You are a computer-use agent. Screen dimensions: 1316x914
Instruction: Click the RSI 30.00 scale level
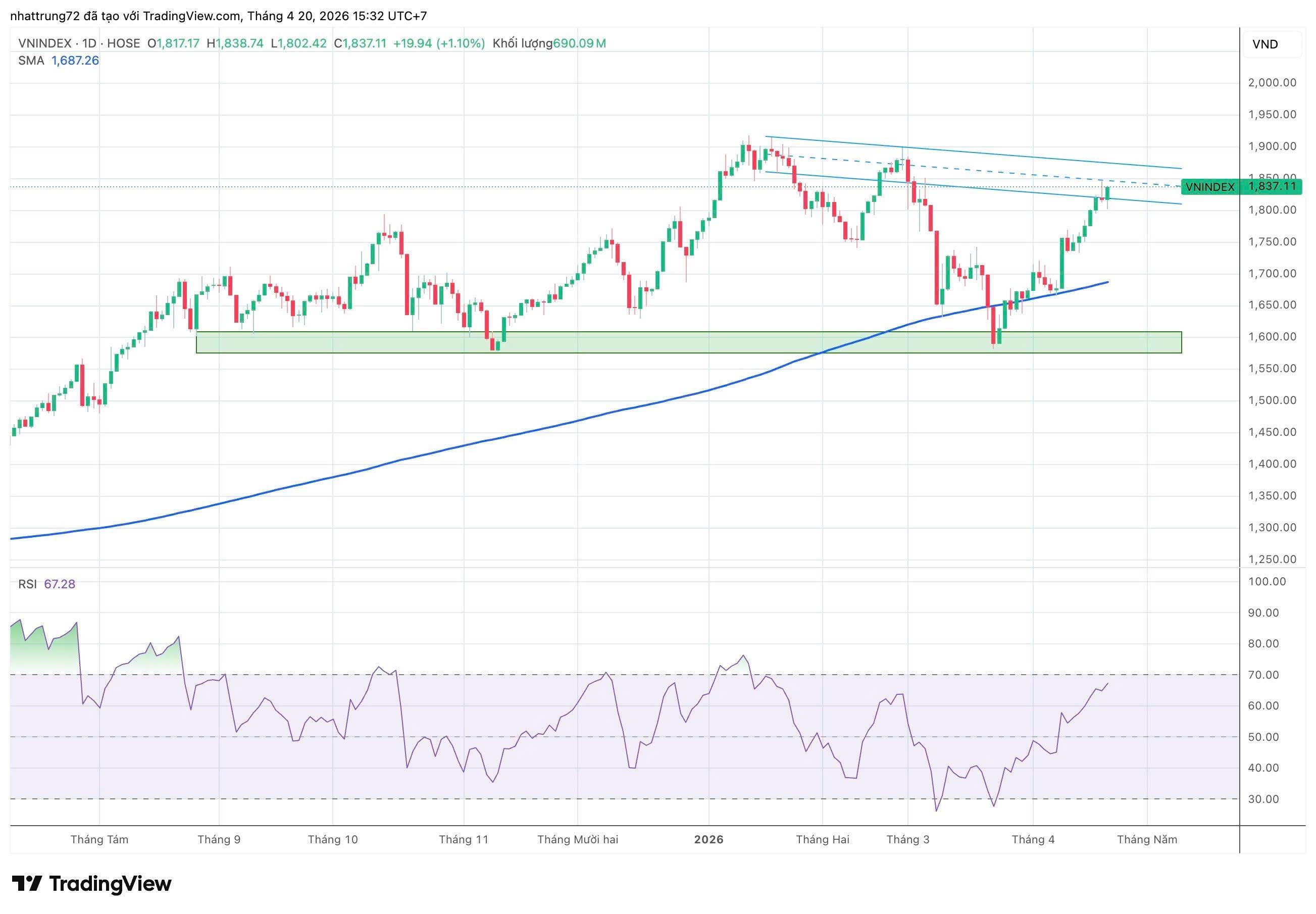1263,799
